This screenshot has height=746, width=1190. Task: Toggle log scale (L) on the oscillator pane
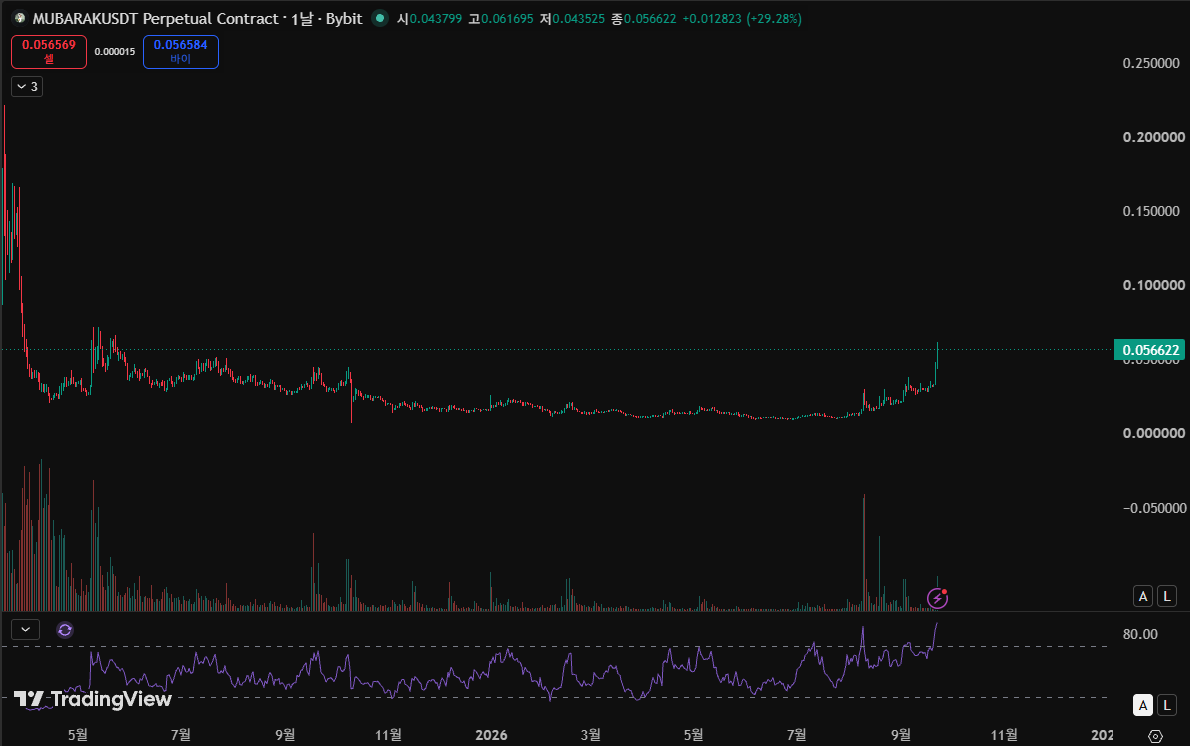pos(1167,705)
